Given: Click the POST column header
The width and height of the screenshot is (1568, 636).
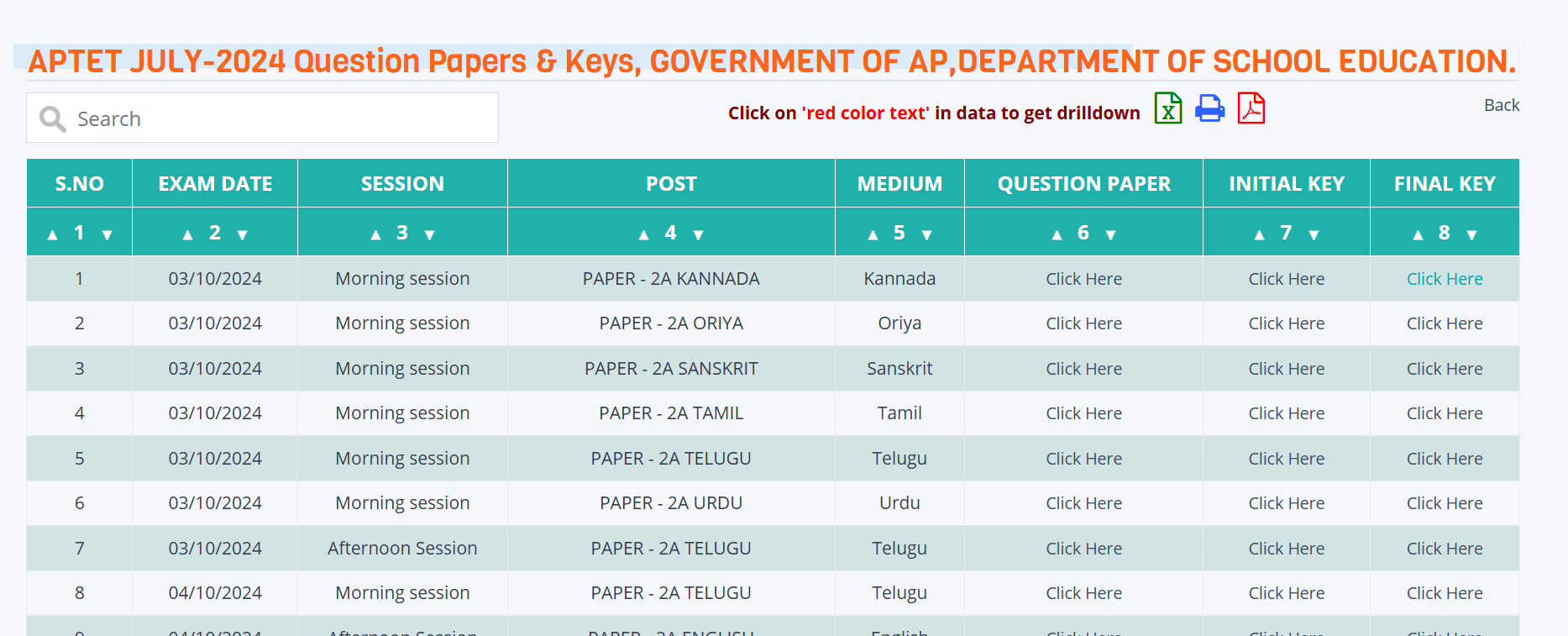Looking at the screenshot, I should (x=671, y=183).
